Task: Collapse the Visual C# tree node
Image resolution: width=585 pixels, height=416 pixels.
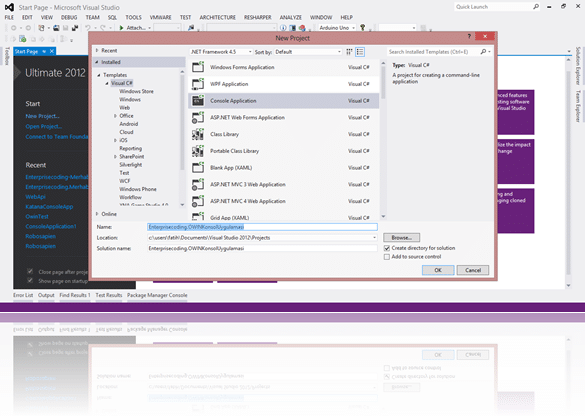Action: 107,83
